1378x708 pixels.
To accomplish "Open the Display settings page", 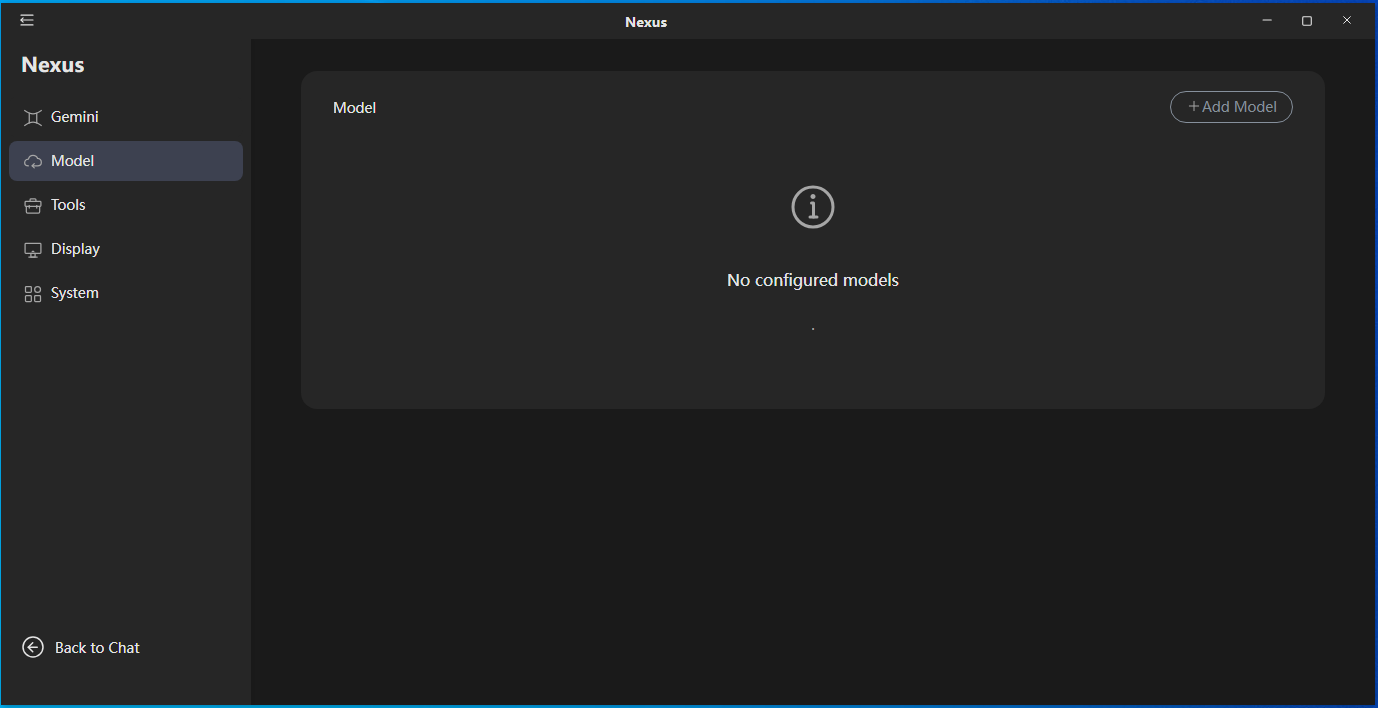I will pyautogui.click(x=75, y=248).
